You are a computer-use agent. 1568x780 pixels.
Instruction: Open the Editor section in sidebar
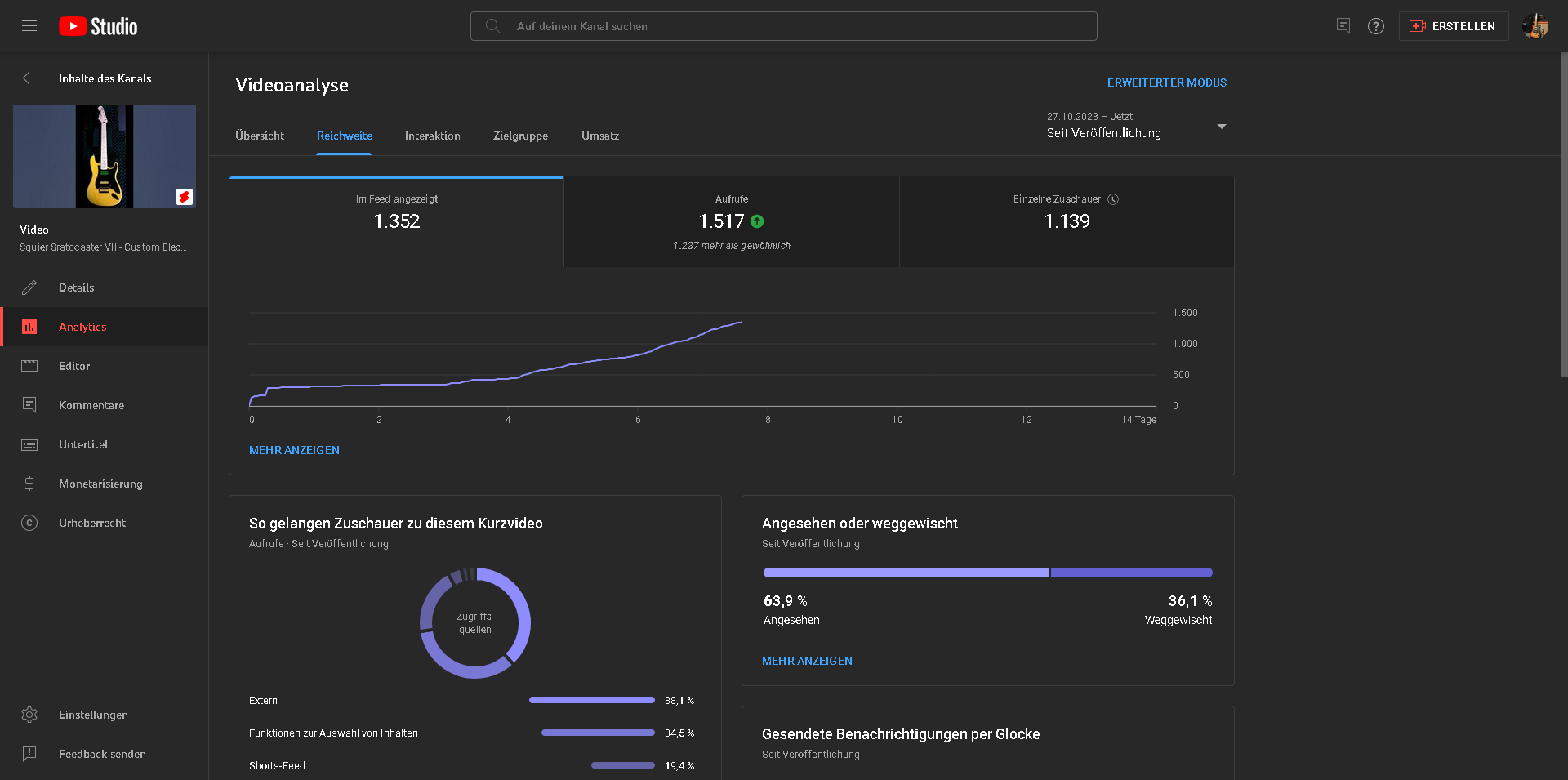74,366
